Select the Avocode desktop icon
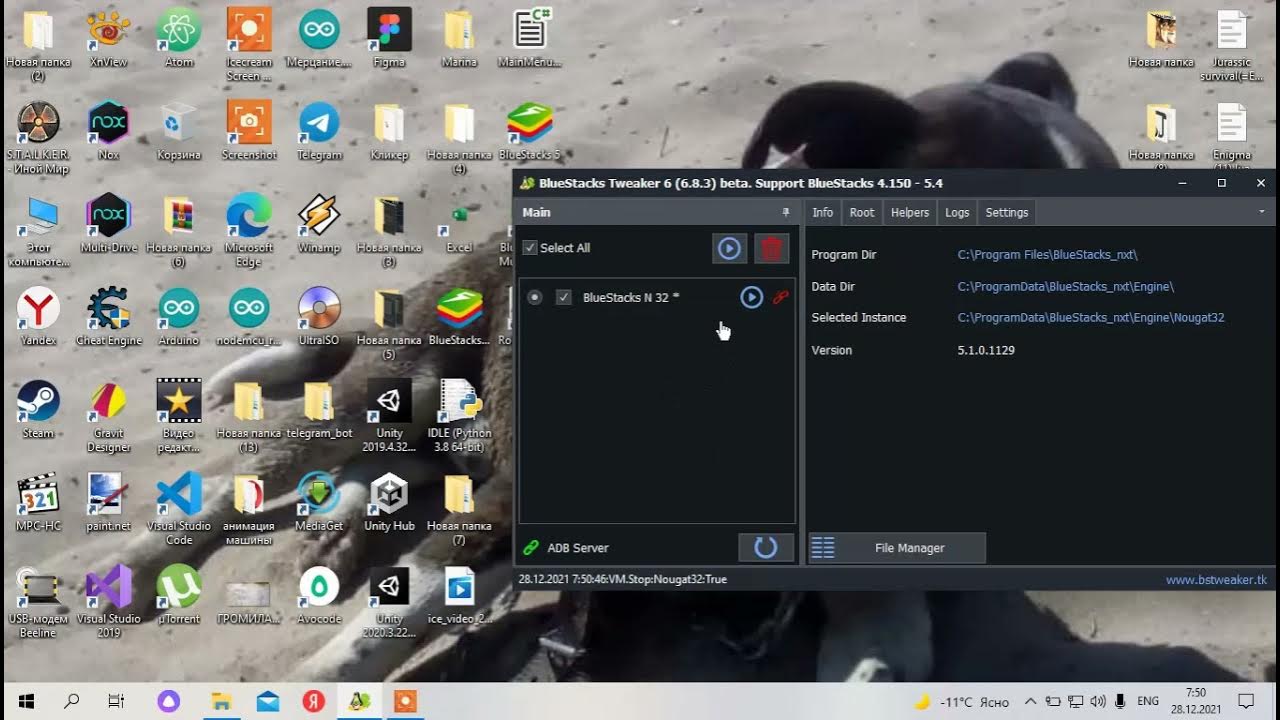The width and height of the screenshot is (1280, 720). (x=319, y=595)
